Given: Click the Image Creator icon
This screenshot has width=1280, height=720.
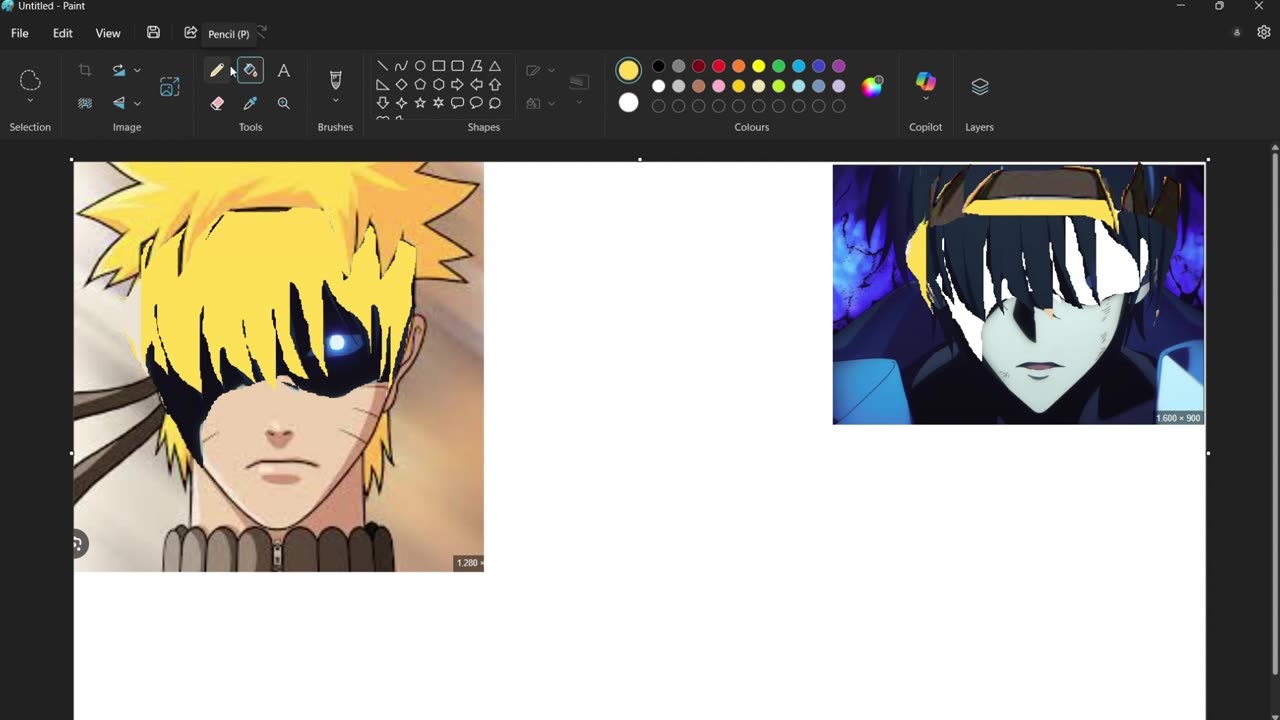Looking at the screenshot, I should (x=170, y=87).
